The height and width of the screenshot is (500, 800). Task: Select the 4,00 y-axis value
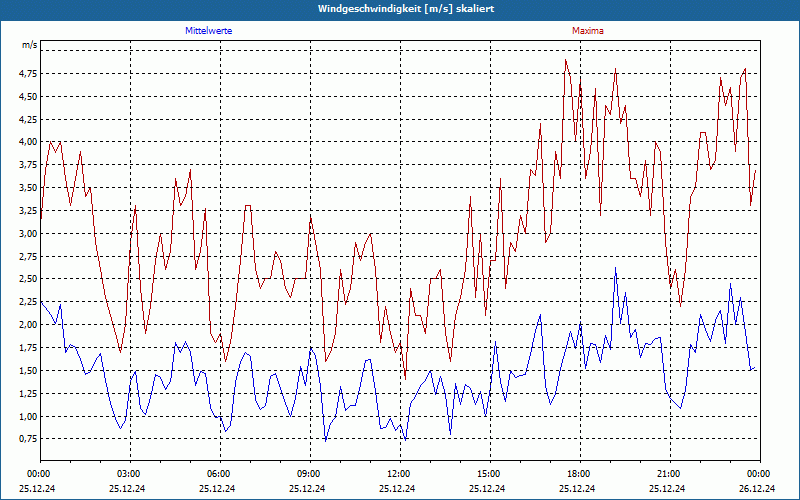pos(29,142)
